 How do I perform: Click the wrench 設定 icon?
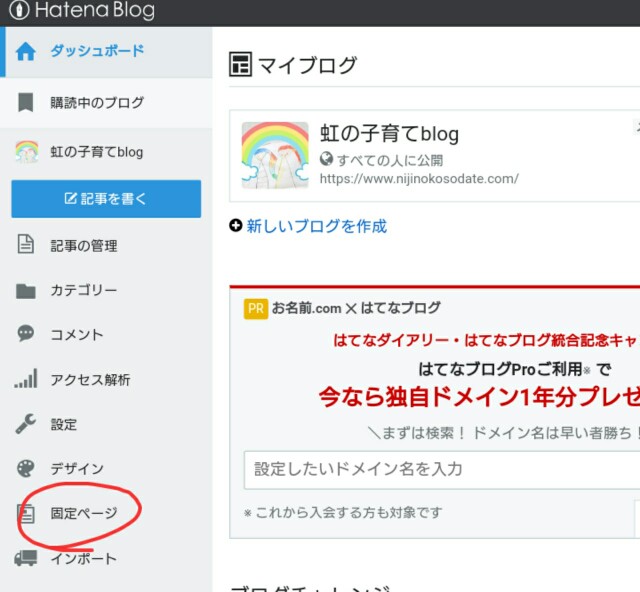(x=25, y=423)
